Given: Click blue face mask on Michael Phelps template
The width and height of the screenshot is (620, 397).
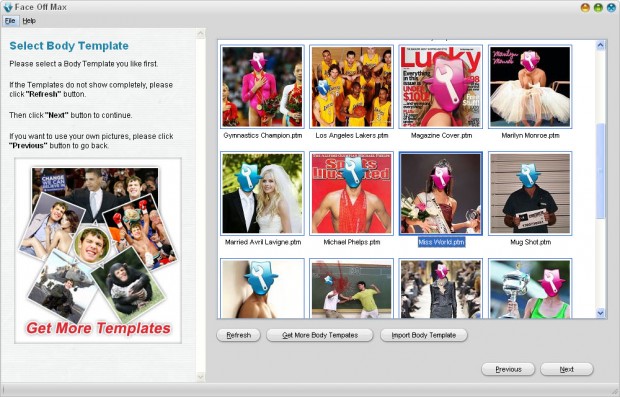Looking at the screenshot, I should 352,171.
